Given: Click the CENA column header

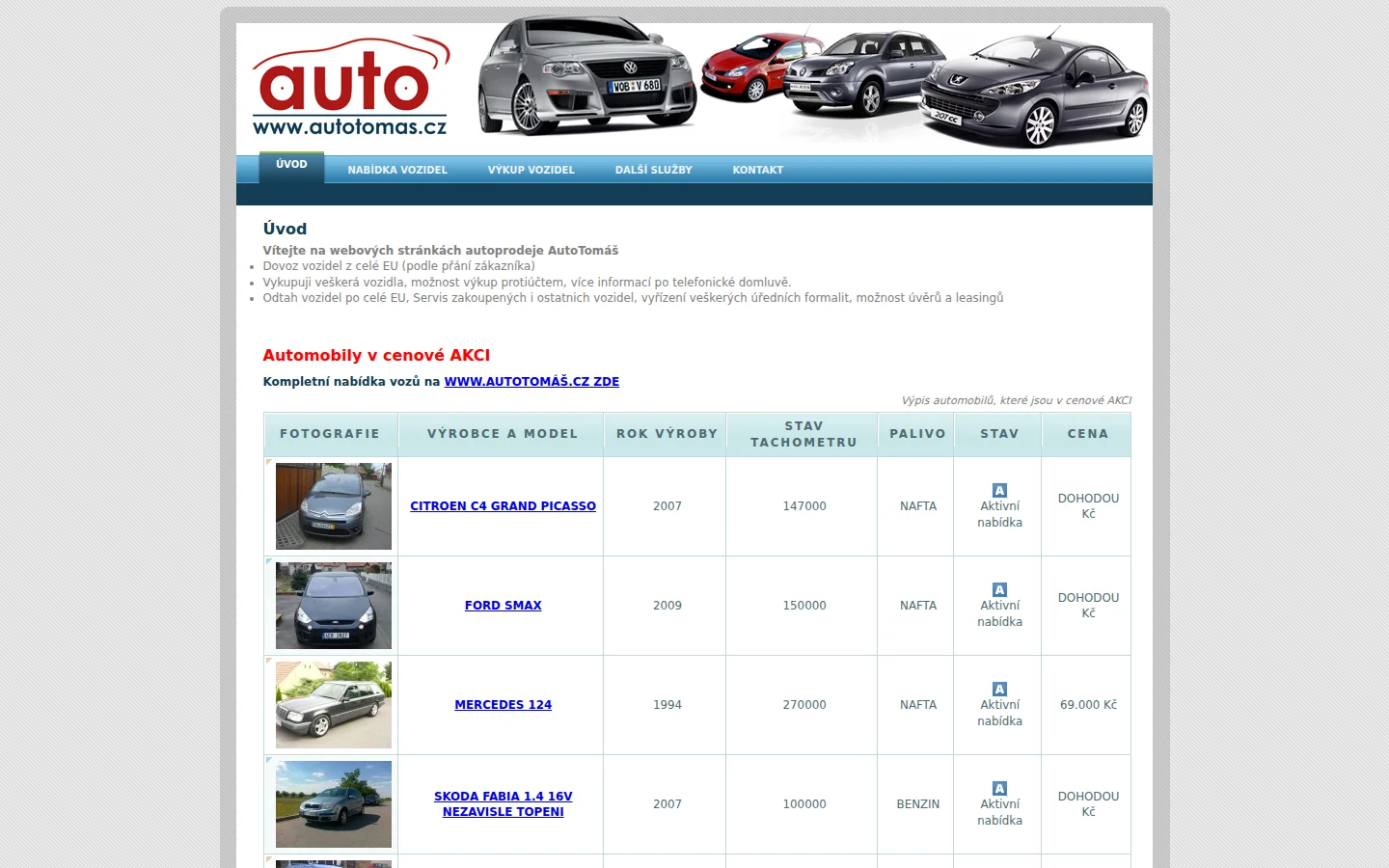Looking at the screenshot, I should point(1087,434).
